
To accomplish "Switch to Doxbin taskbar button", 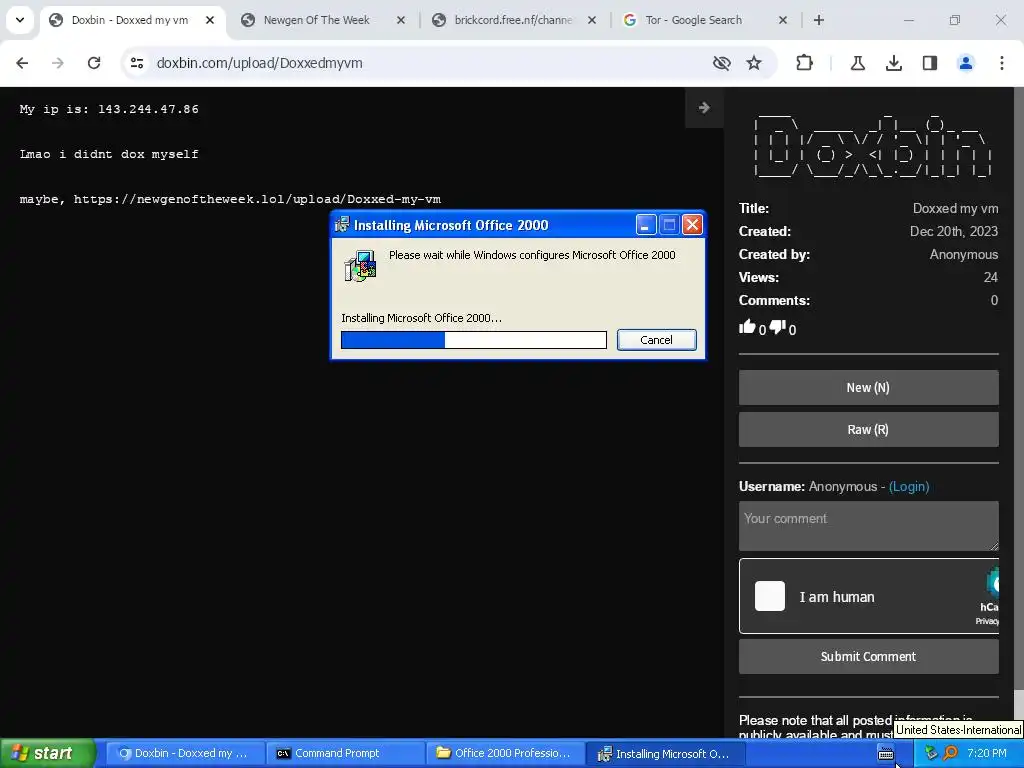I will tap(184, 753).
